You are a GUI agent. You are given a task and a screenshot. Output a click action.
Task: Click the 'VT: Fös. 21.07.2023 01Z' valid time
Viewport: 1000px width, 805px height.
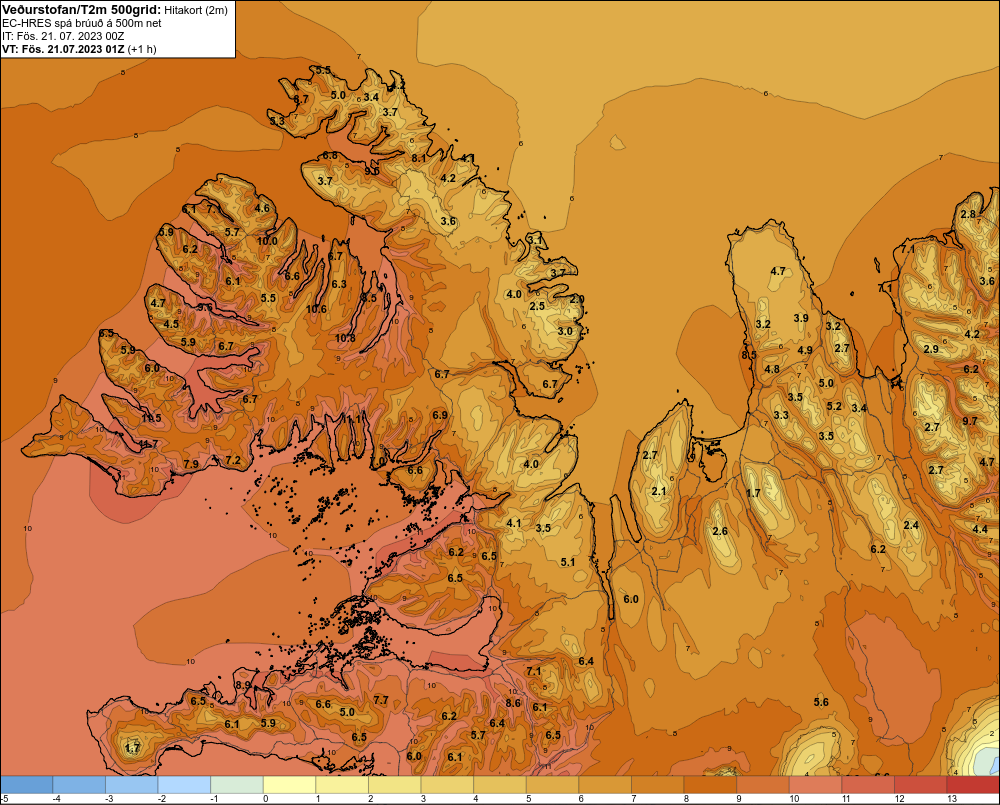pos(63,49)
